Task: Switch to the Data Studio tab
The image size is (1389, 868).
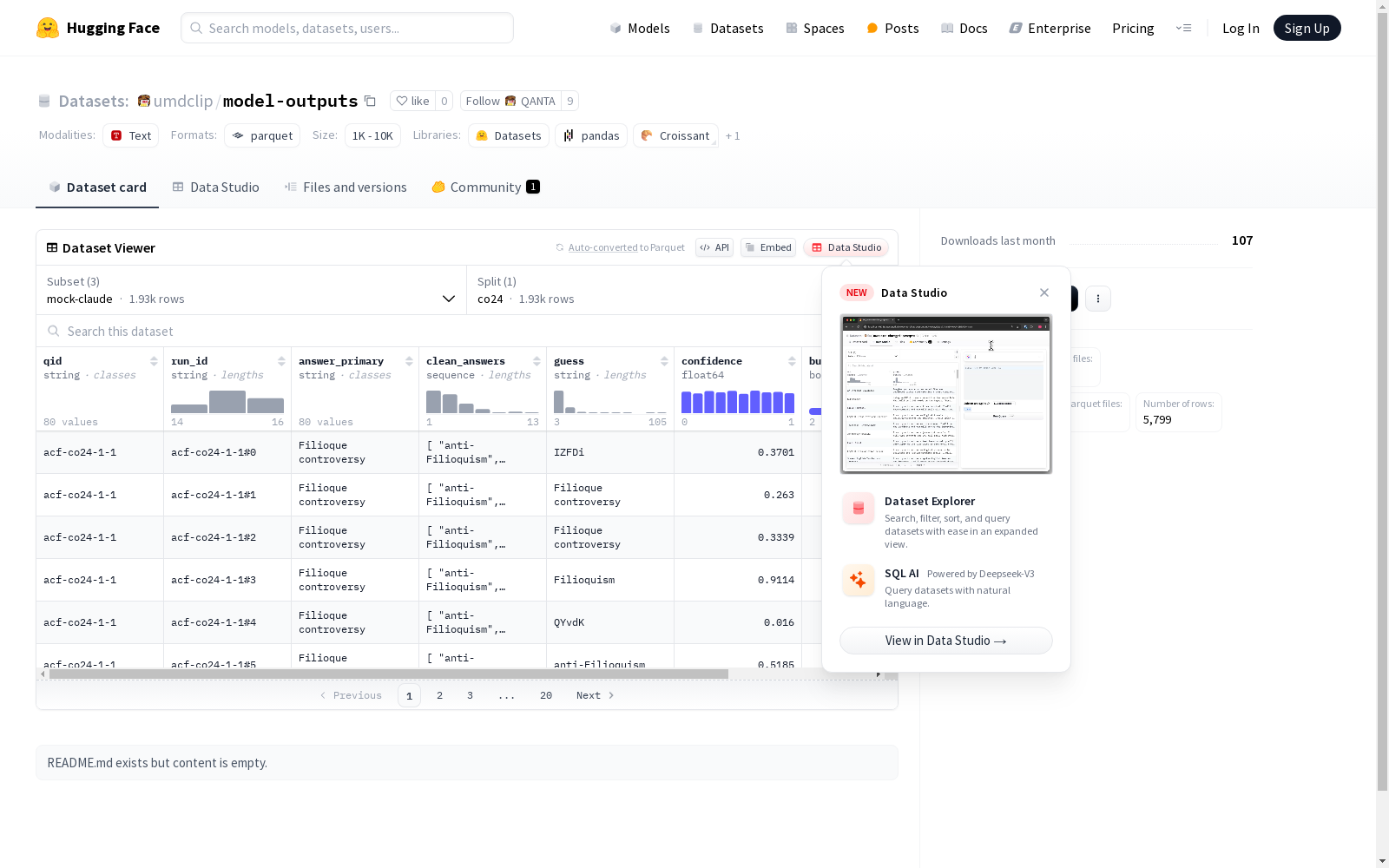Action: click(215, 187)
